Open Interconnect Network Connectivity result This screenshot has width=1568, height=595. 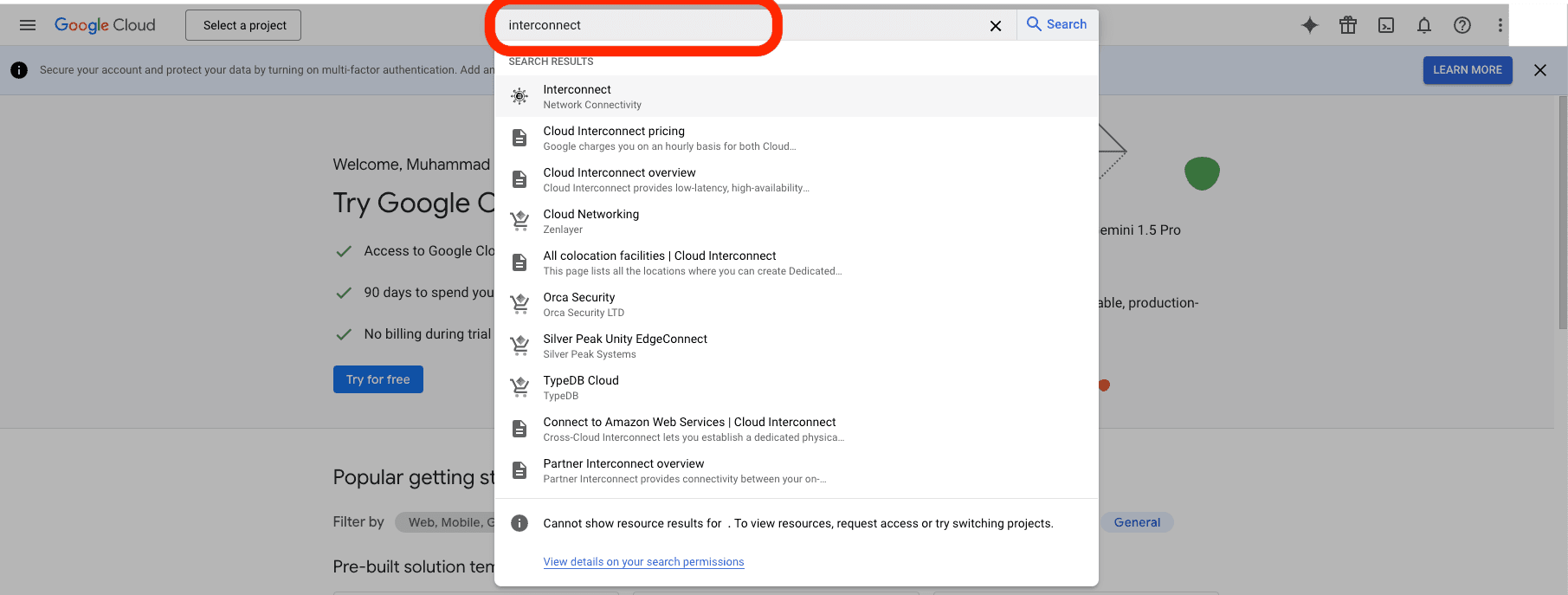[x=797, y=96]
